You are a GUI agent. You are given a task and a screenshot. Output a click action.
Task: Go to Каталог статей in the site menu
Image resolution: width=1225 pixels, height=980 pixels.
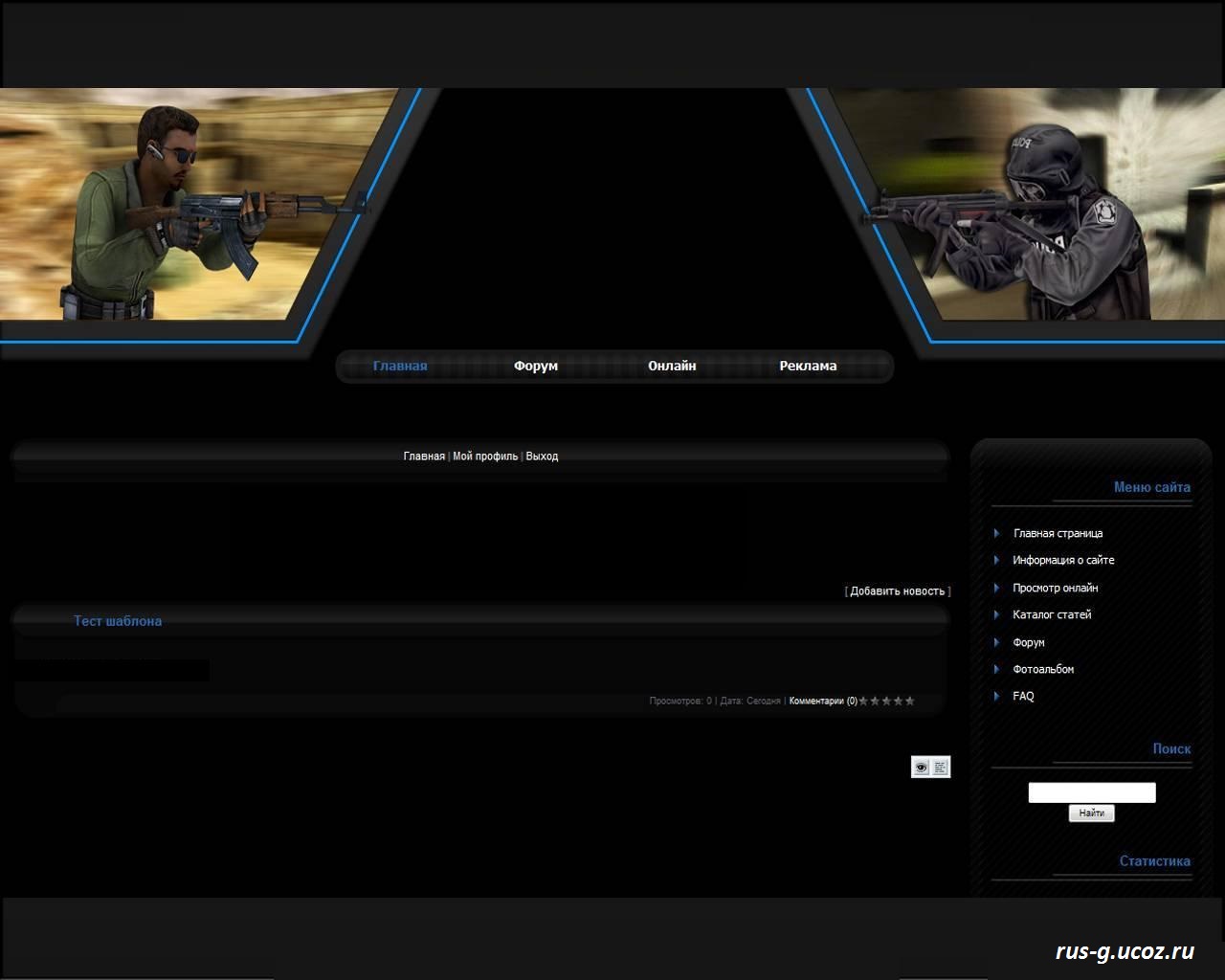(x=1052, y=614)
